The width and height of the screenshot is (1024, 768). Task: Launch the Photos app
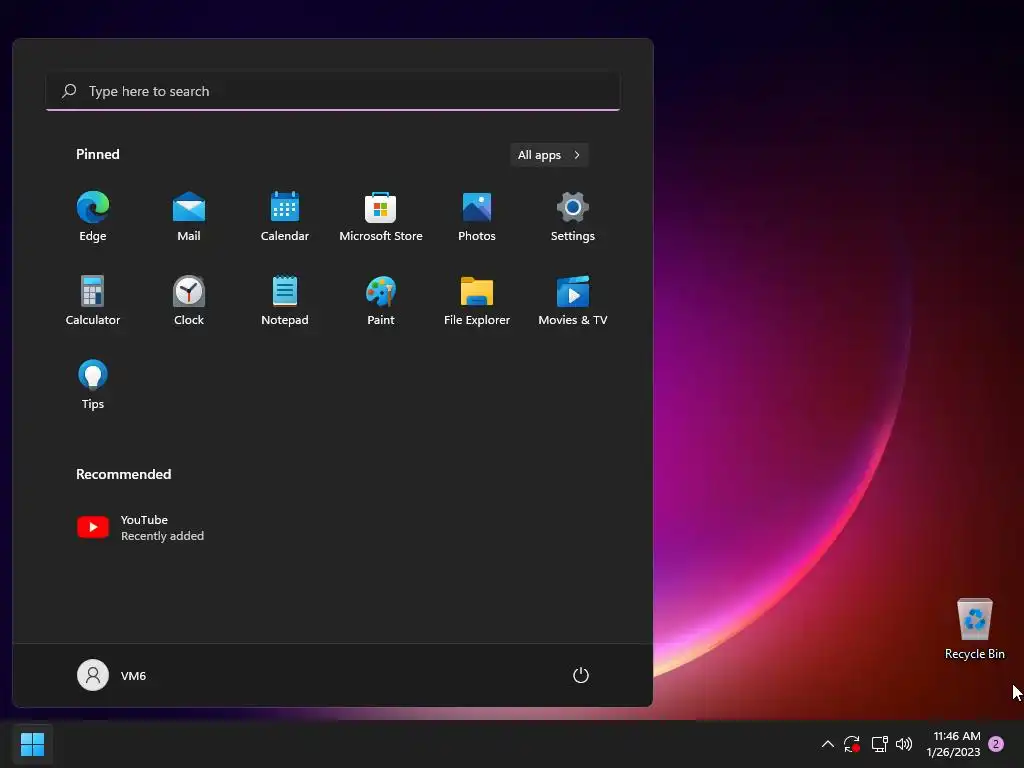pyautogui.click(x=477, y=217)
